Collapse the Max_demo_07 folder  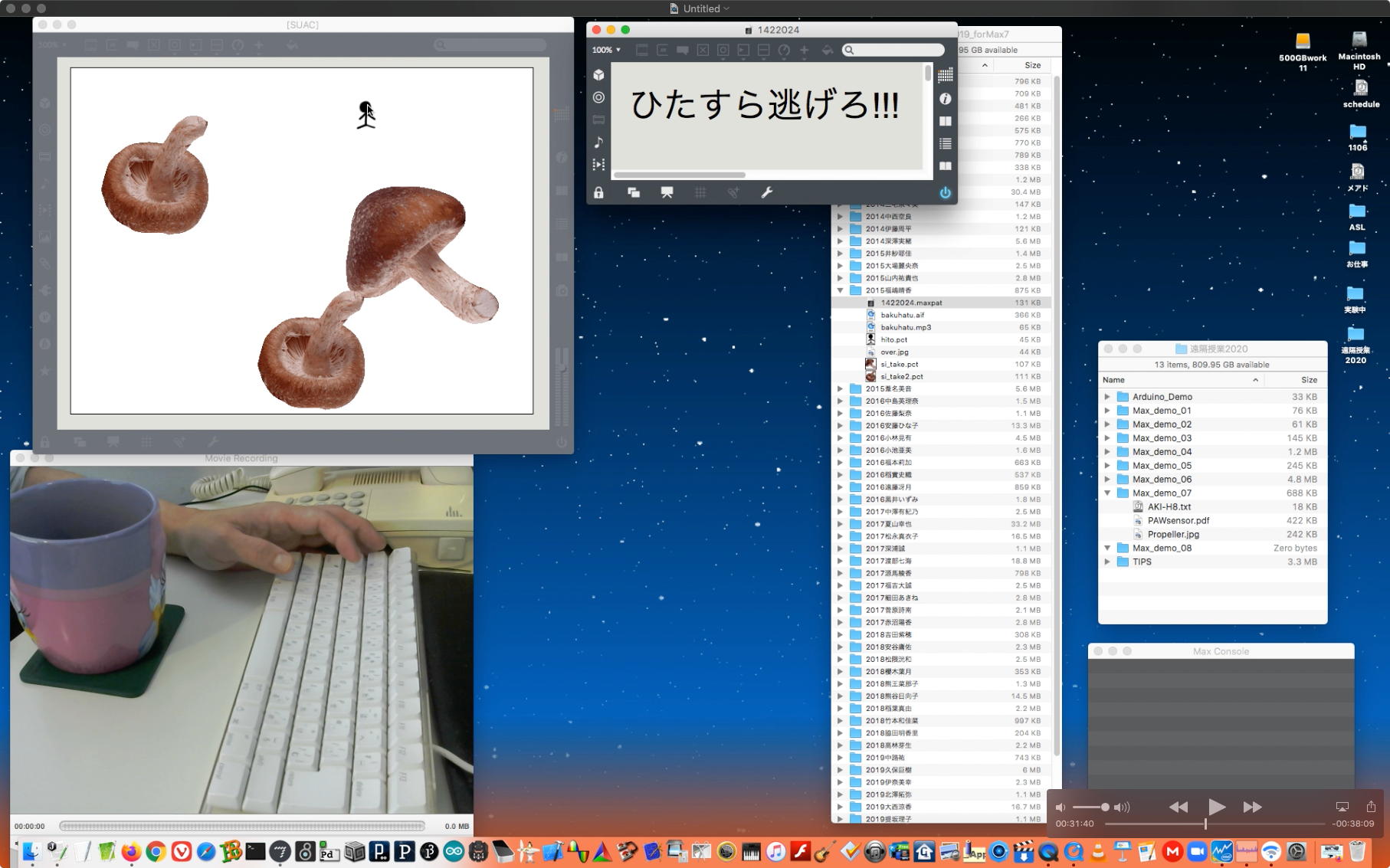[x=1107, y=493]
